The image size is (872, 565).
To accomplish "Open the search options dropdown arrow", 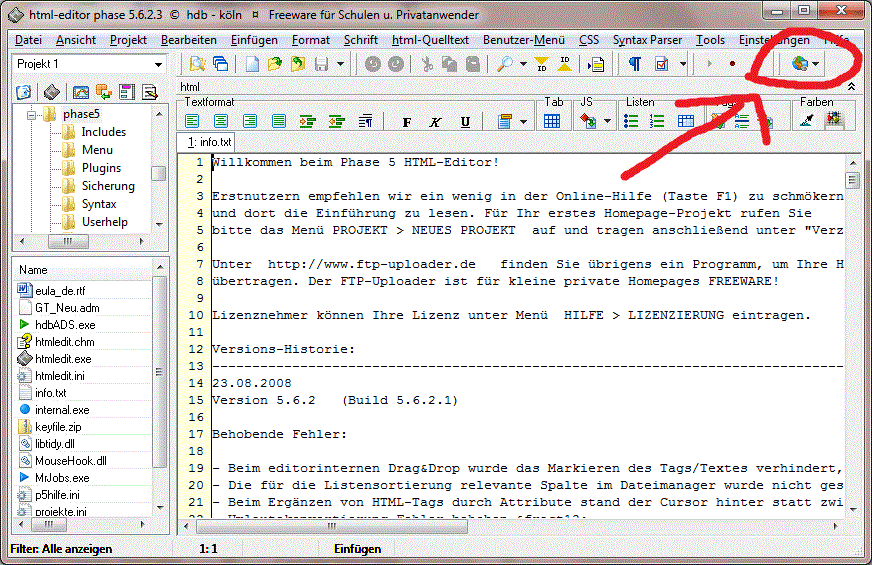I will [523, 64].
